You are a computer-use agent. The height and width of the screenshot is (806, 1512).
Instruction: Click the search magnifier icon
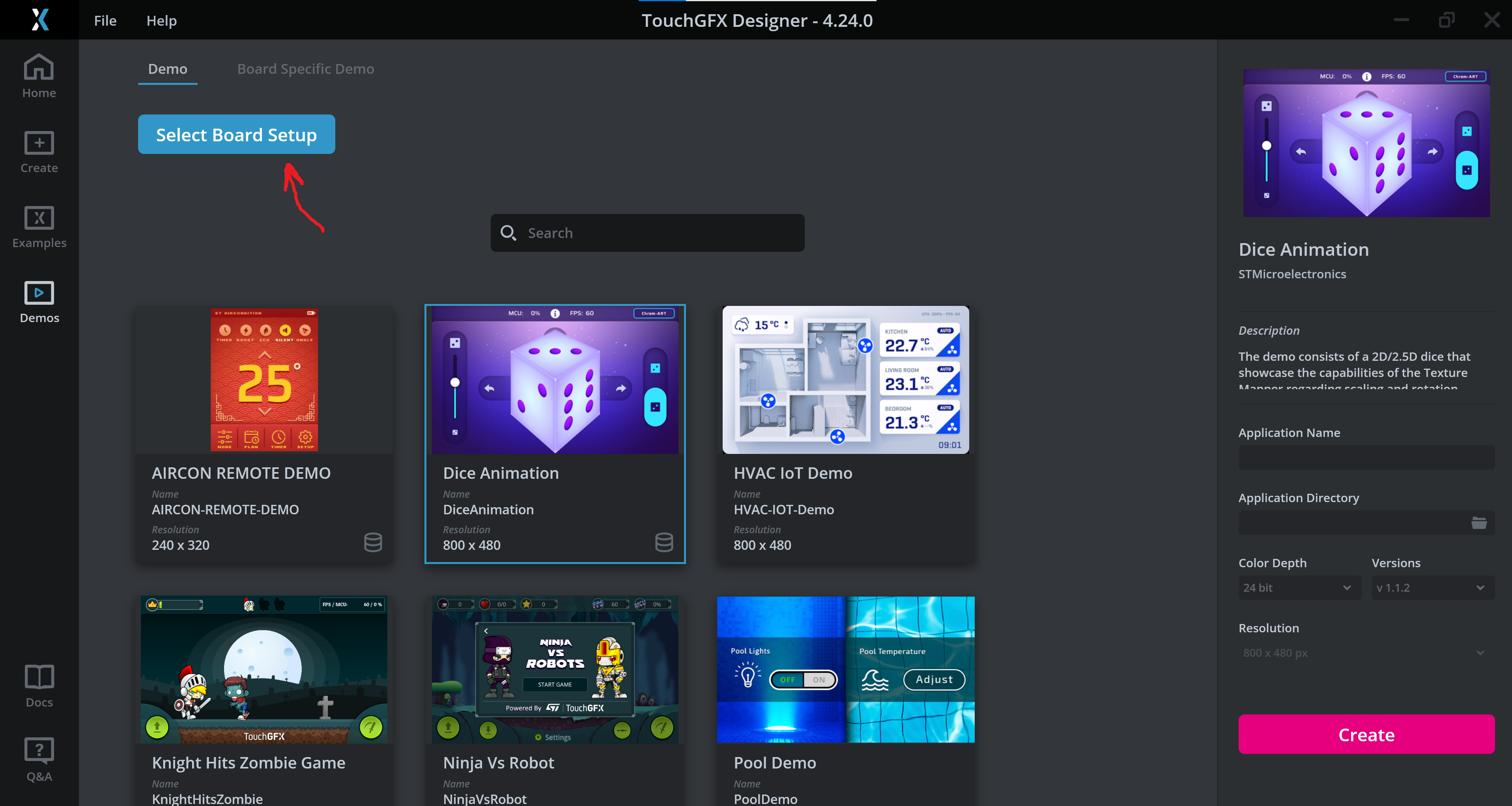coord(508,232)
